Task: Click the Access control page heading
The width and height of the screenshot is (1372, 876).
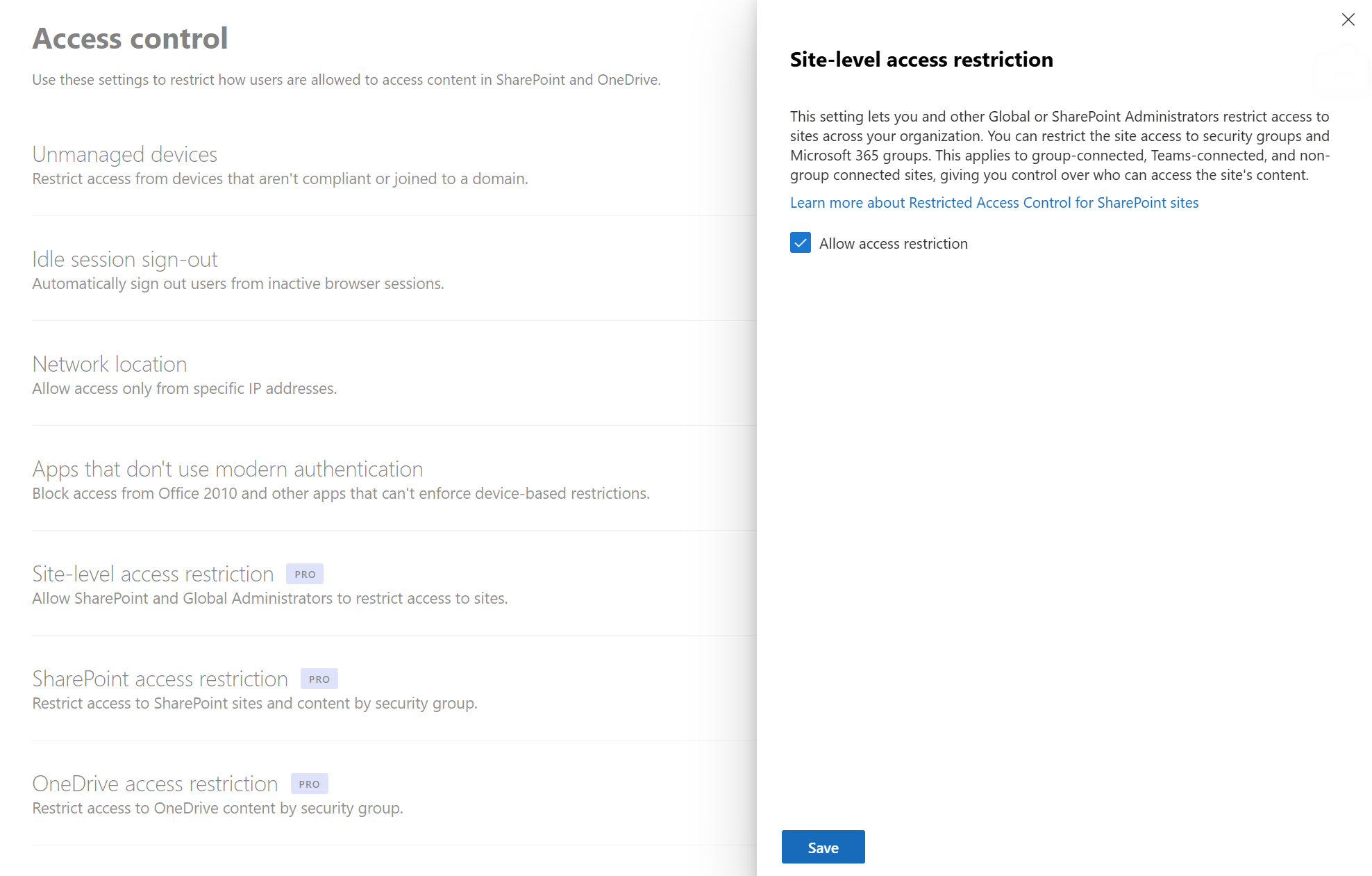Action: 131,38
